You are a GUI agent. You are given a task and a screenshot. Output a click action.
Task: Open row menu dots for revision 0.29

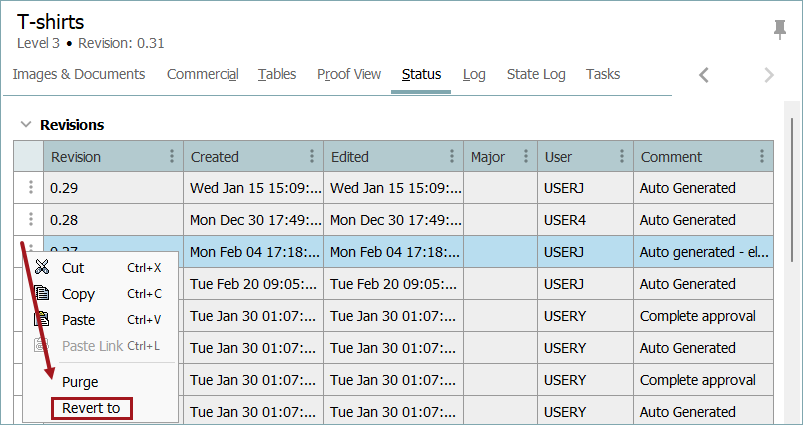tap(30, 188)
